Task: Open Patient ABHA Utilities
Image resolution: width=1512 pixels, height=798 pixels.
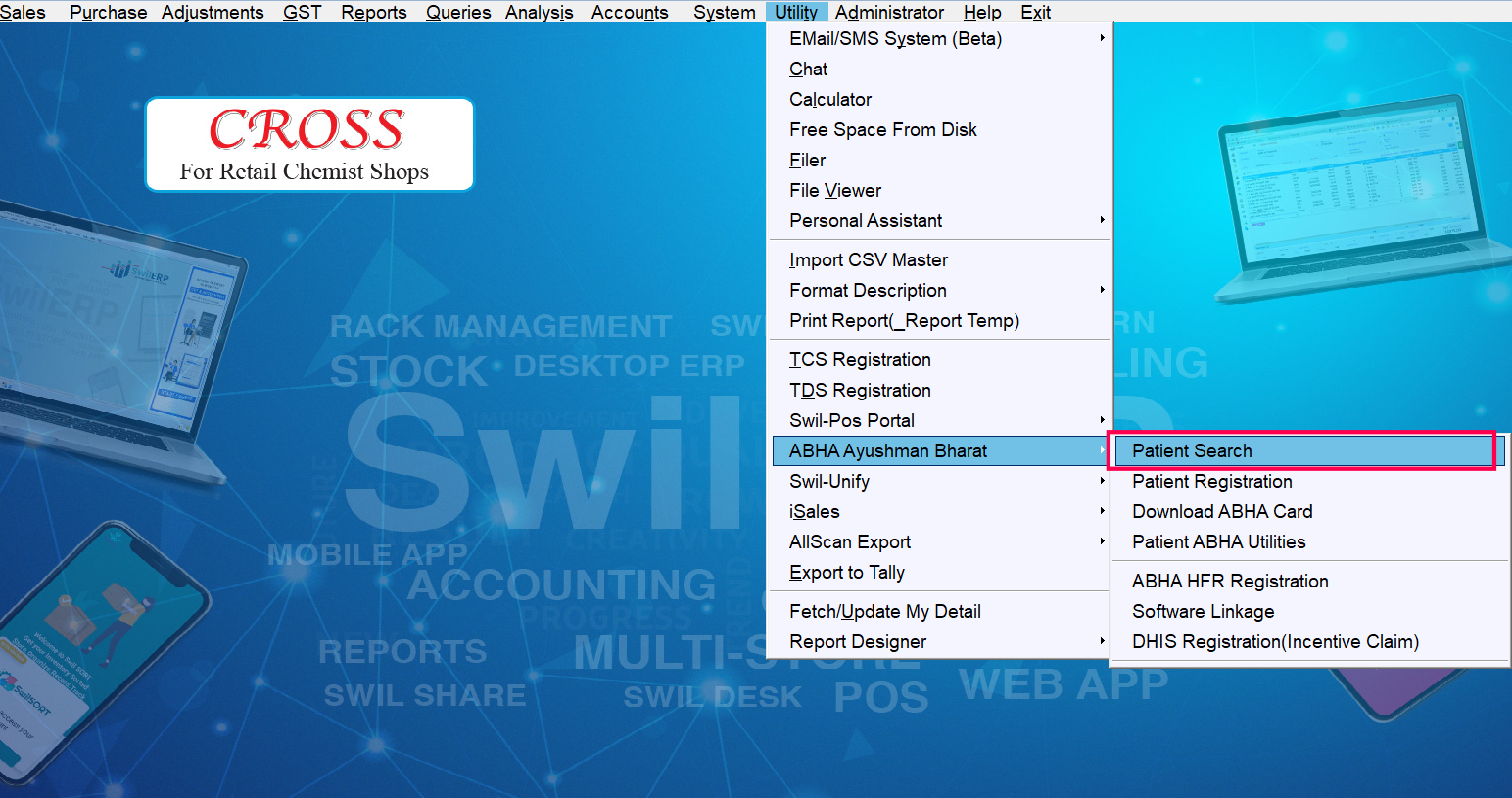Action: [x=1309, y=541]
